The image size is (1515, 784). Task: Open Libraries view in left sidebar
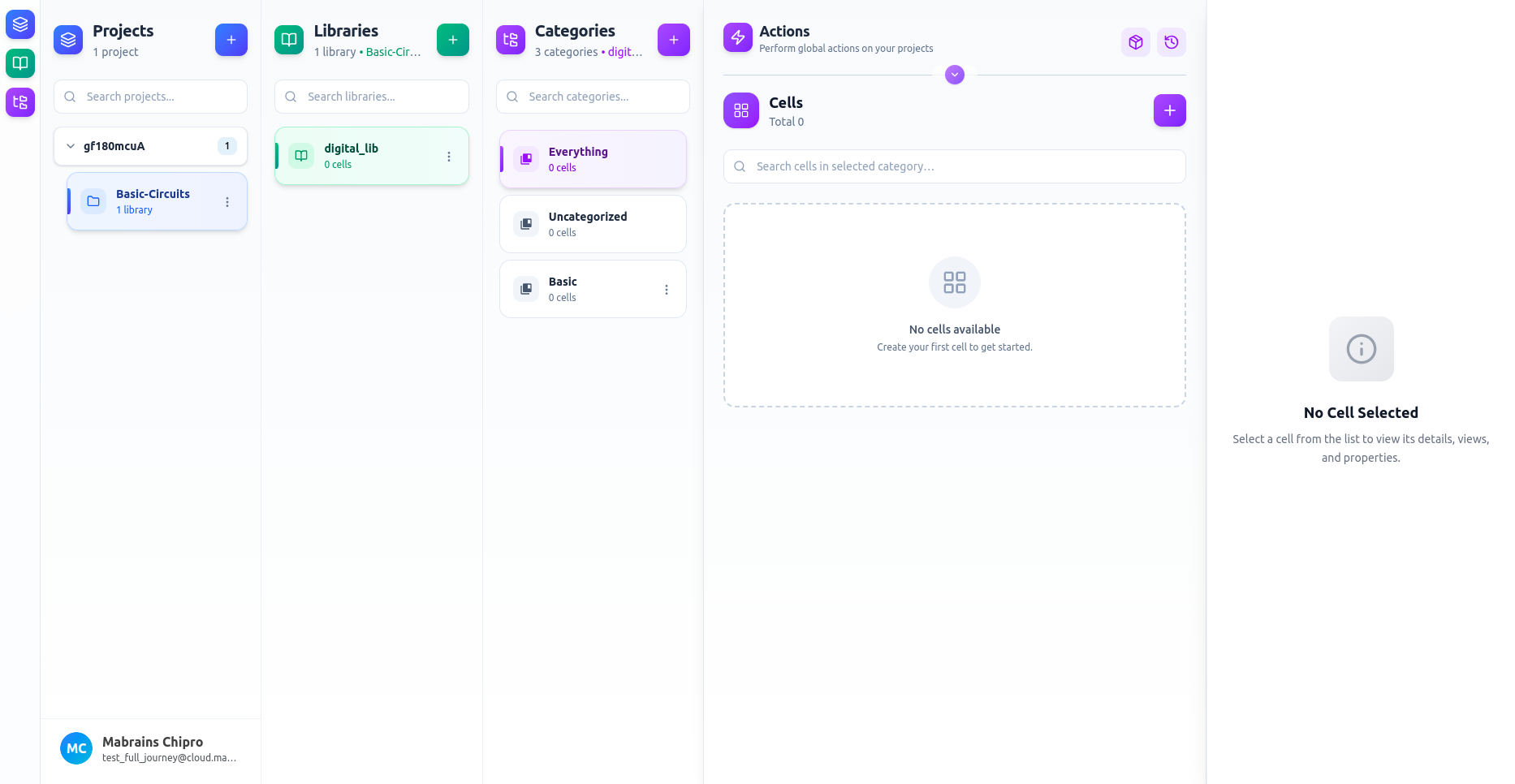(x=20, y=63)
